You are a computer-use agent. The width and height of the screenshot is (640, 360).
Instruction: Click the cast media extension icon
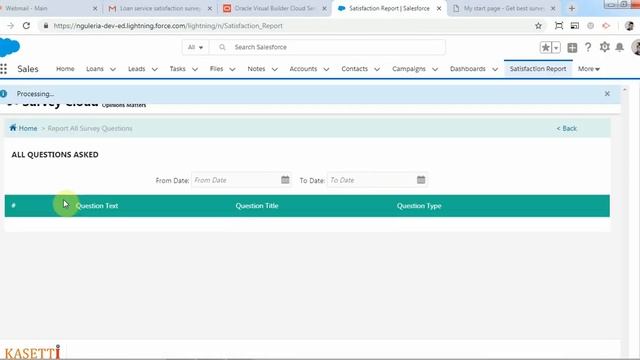pos(575,26)
